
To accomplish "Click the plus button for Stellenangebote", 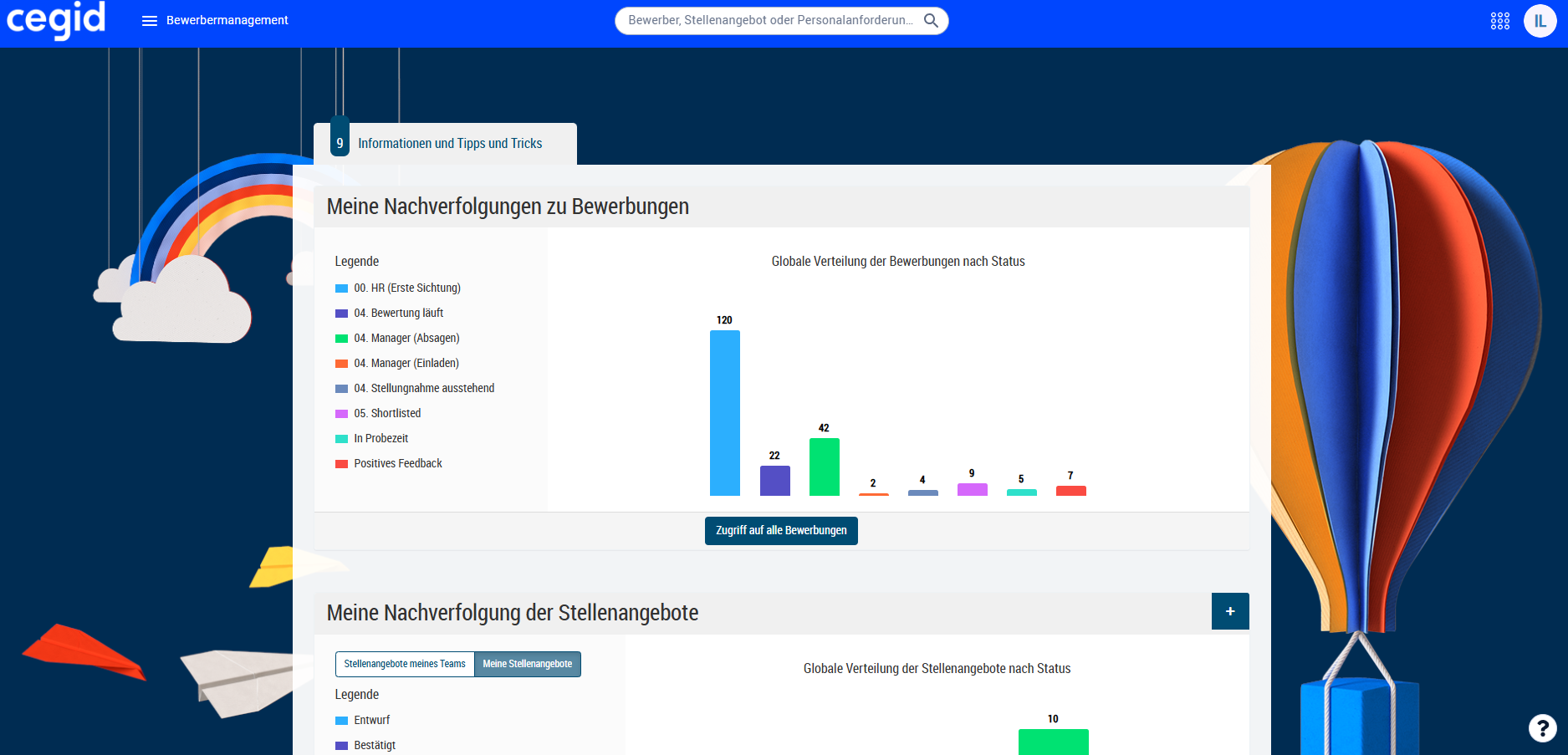I will click(1230, 611).
